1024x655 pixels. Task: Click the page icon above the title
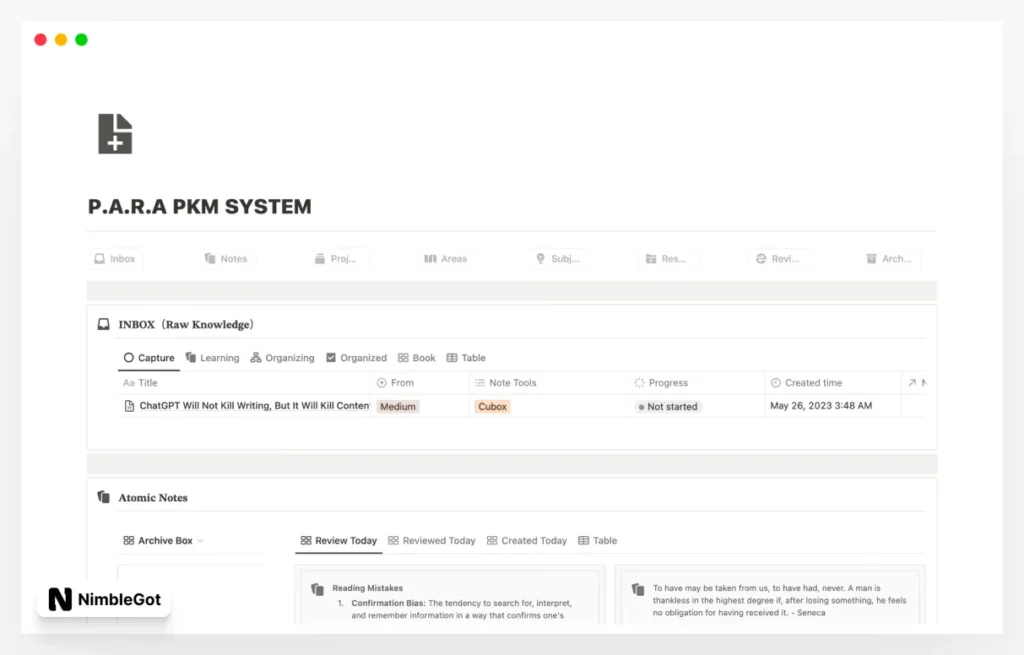[x=115, y=134]
